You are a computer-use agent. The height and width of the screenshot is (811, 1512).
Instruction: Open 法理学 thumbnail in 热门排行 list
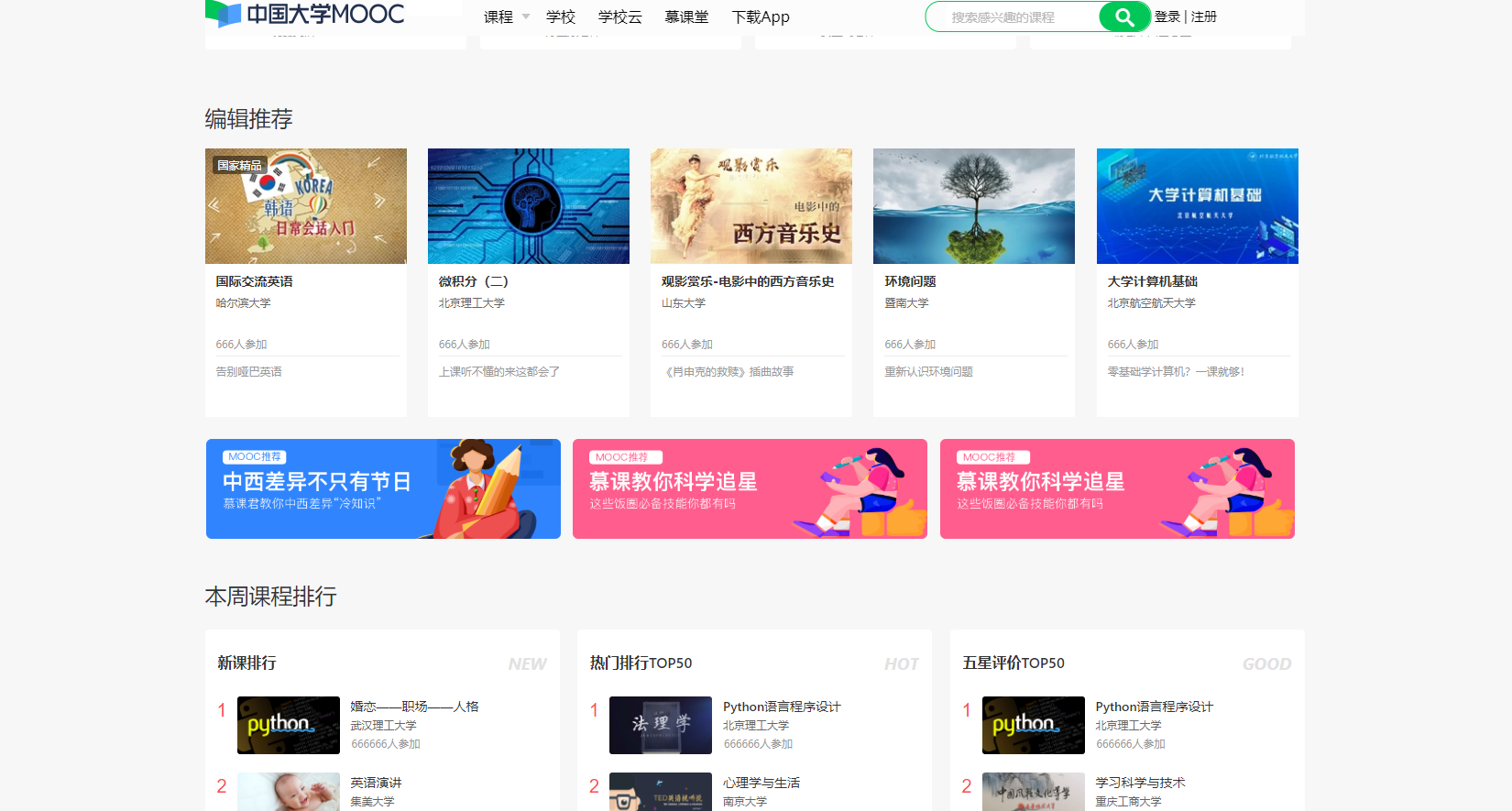[x=661, y=725]
